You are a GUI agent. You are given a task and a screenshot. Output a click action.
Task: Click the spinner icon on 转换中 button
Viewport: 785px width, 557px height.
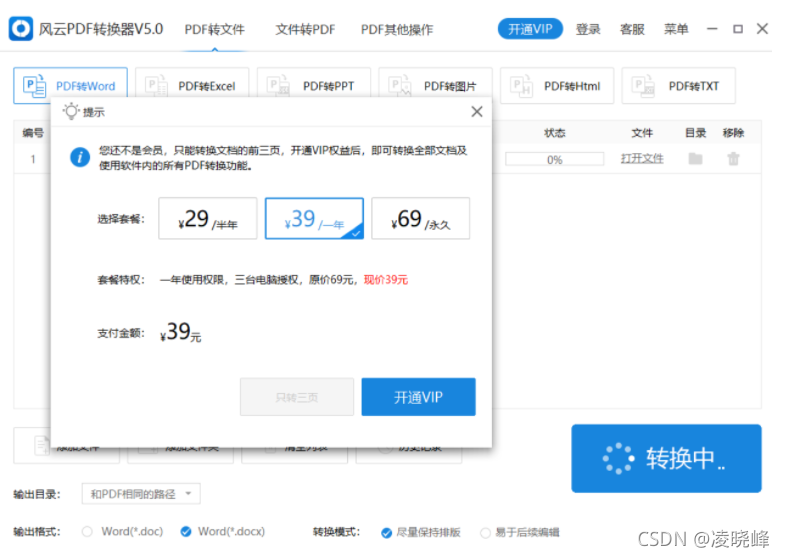(x=619, y=458)
